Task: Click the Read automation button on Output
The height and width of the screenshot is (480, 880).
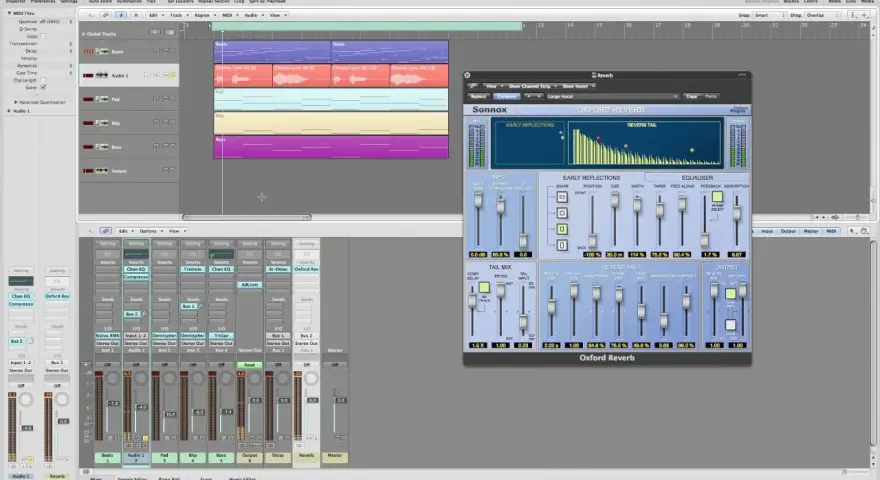Action: 249,365
